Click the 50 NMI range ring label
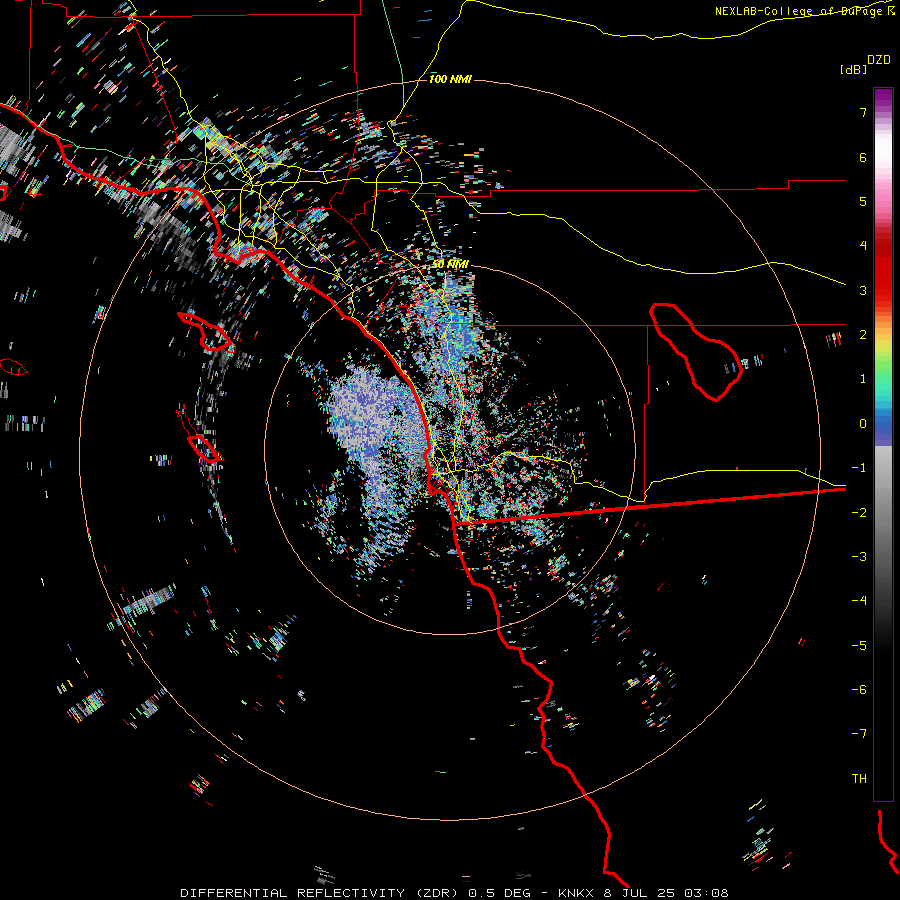This screenshot has width=900, height=900. 450,265
